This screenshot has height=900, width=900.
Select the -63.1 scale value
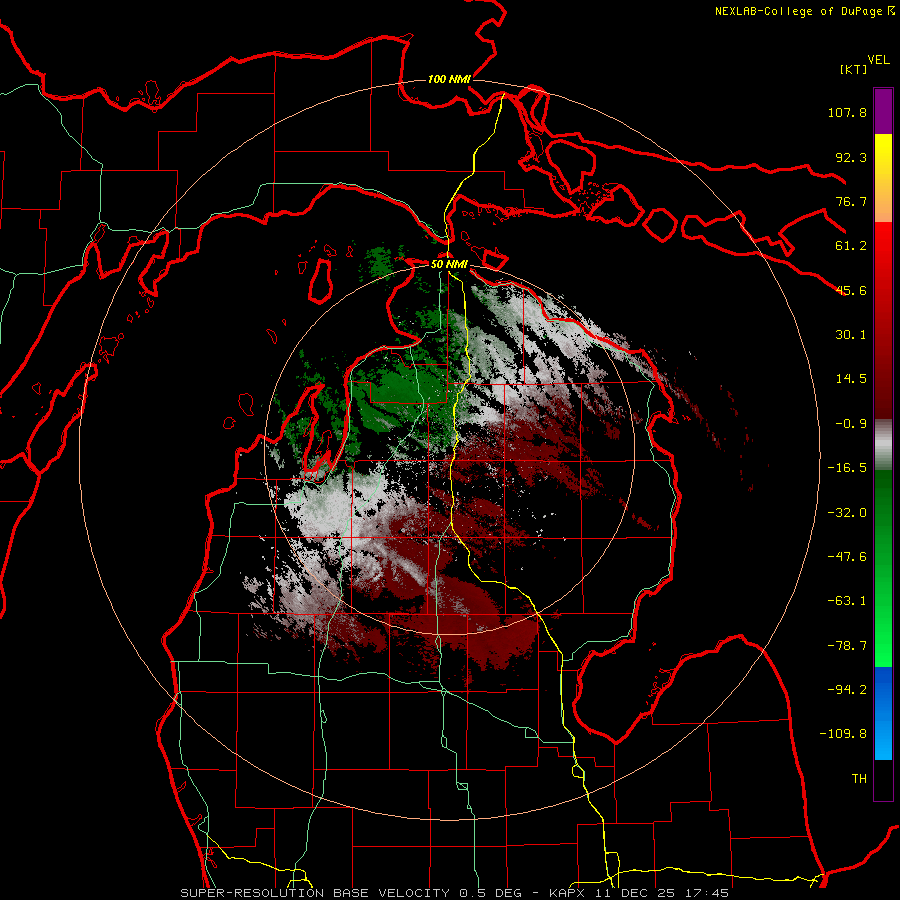(x=847, y=601)
